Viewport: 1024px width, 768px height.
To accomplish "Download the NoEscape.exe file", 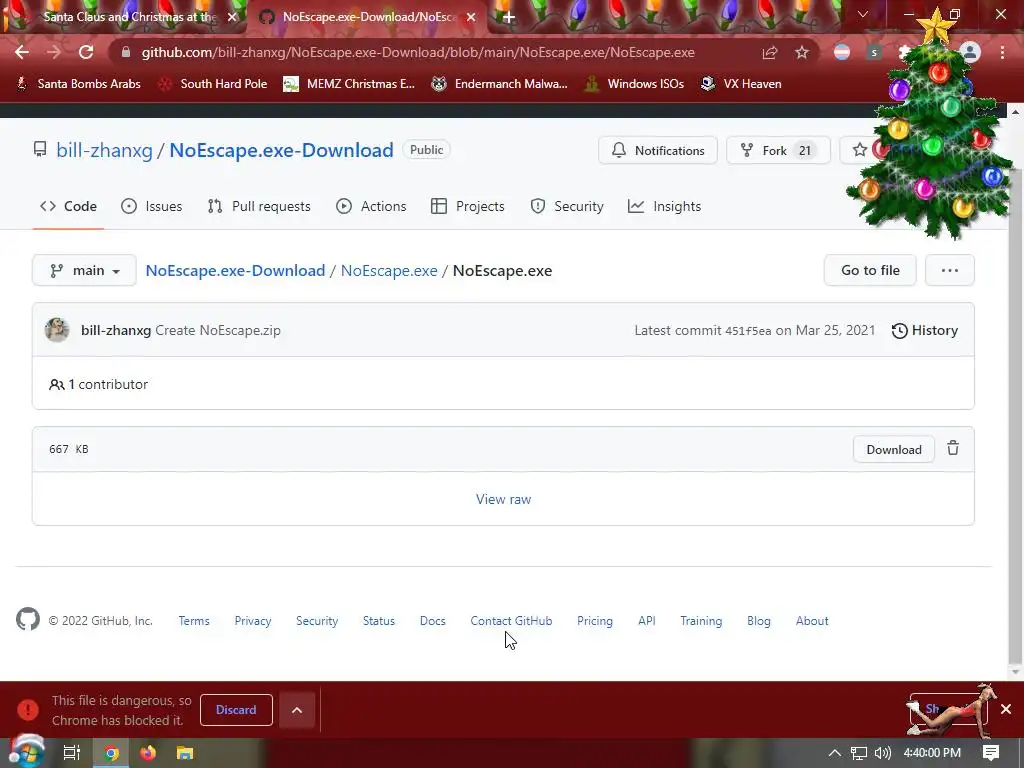I will (x=894, y=449).
